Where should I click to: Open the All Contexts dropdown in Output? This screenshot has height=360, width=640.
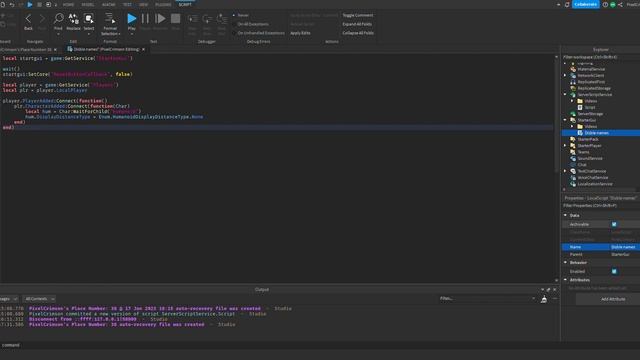click(39, 299)
